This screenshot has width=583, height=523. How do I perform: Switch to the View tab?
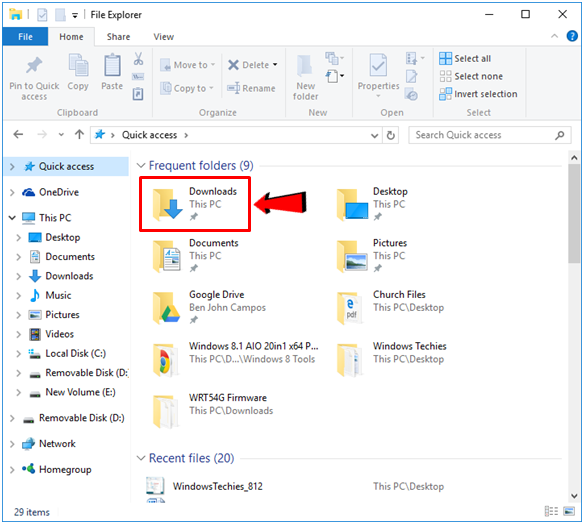[x=164, y=36]
